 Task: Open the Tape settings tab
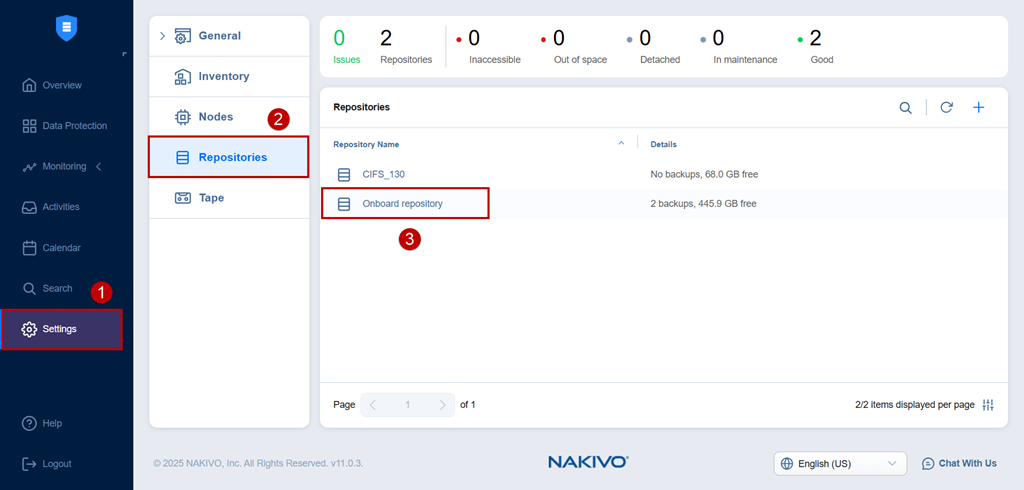[x=229, y=198]
